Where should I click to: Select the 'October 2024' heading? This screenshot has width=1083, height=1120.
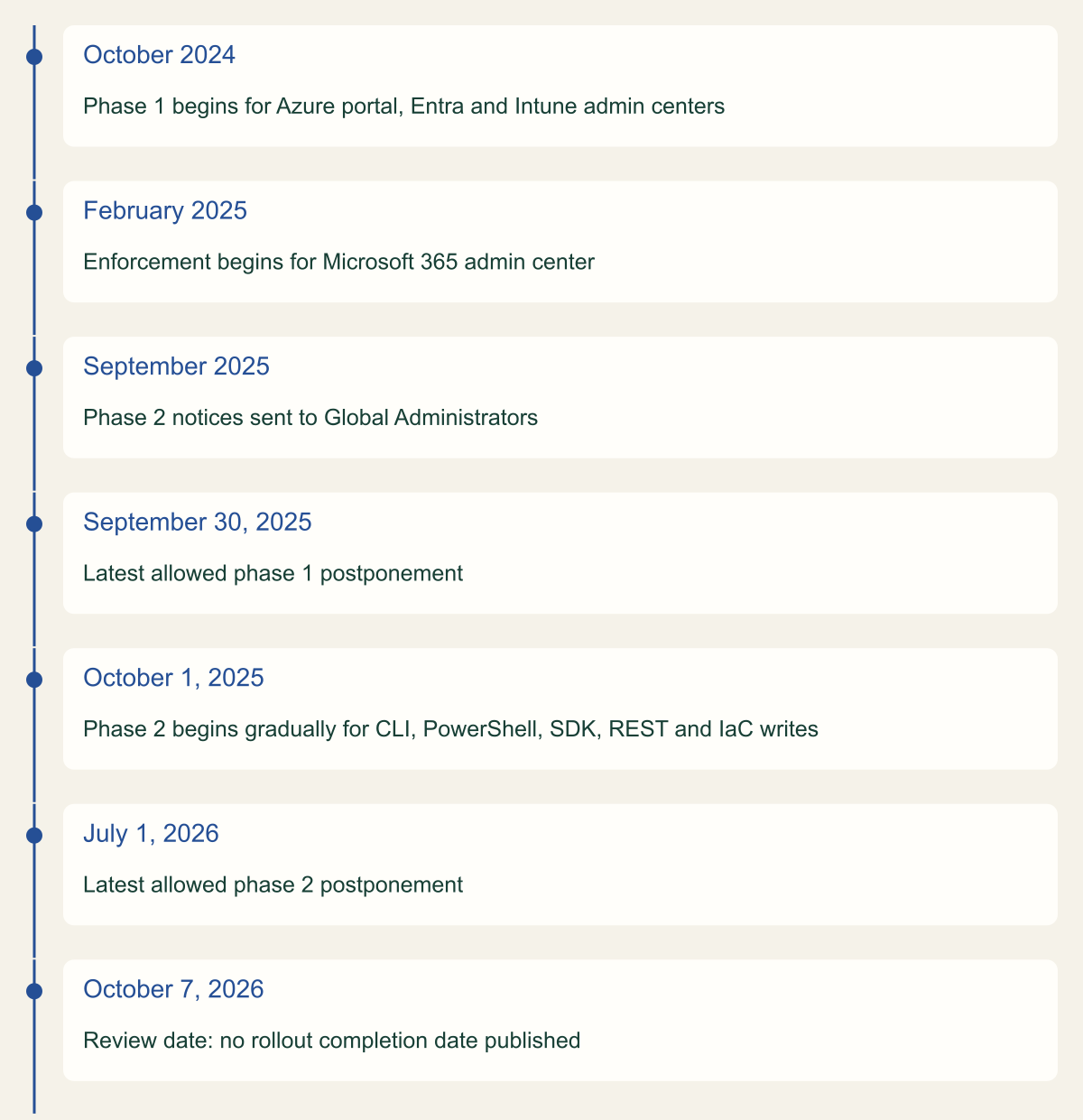point(159,55)
